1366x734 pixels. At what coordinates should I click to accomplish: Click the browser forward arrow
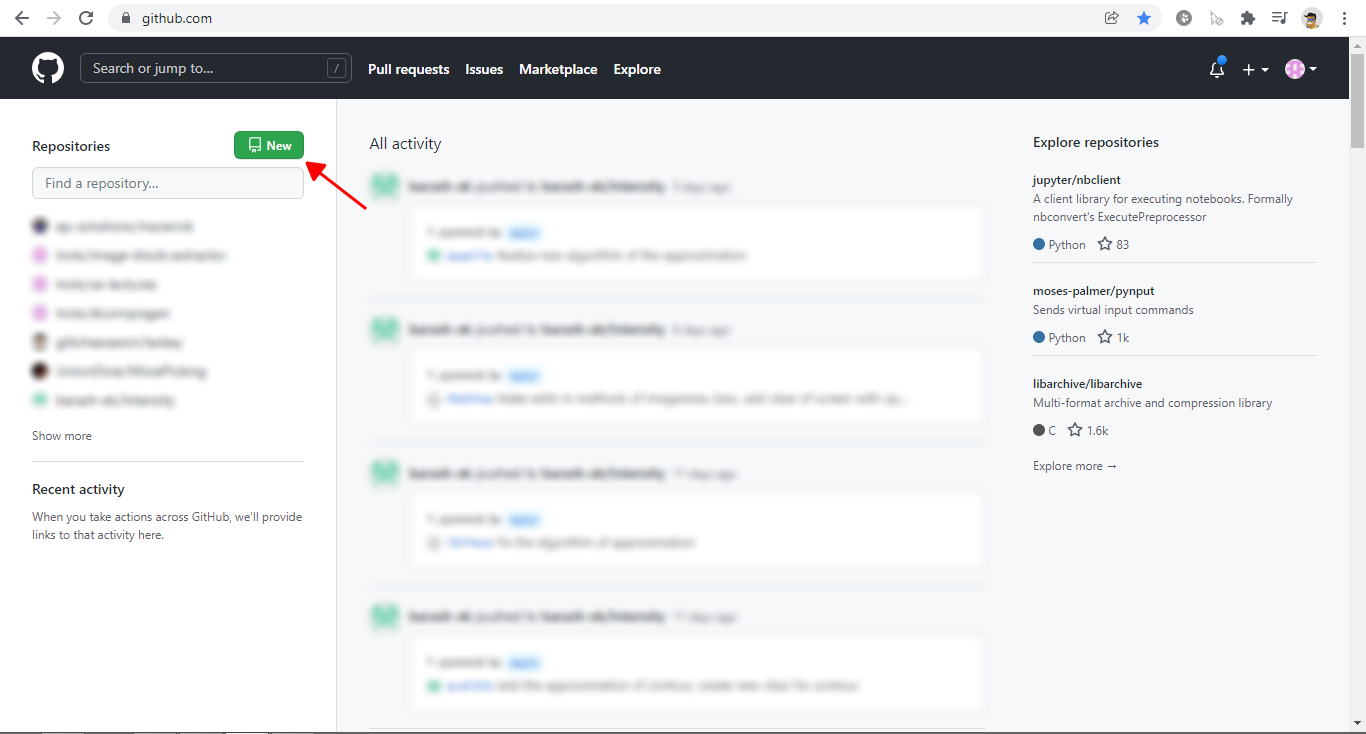click(x=54, y=18)
